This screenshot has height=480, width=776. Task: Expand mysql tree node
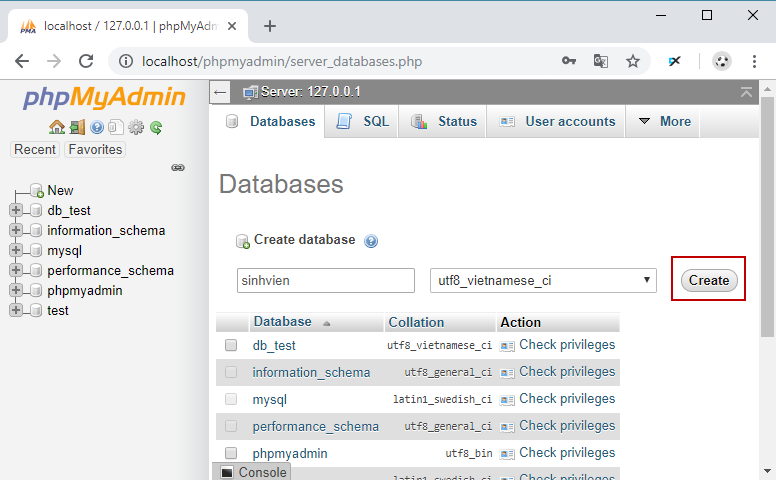(x=15, y=250)
